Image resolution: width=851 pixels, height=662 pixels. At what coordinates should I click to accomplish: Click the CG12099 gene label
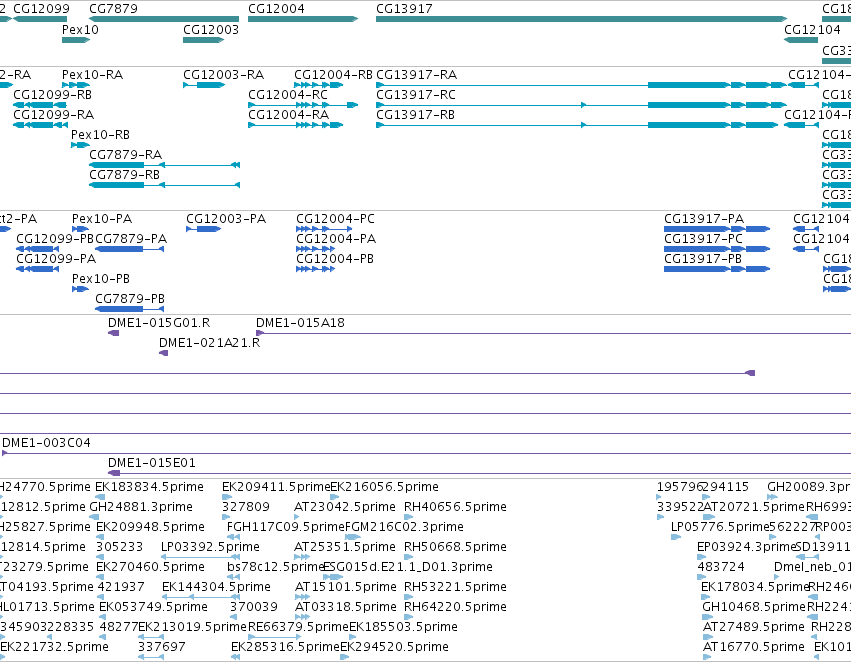[x=41, y=9]
